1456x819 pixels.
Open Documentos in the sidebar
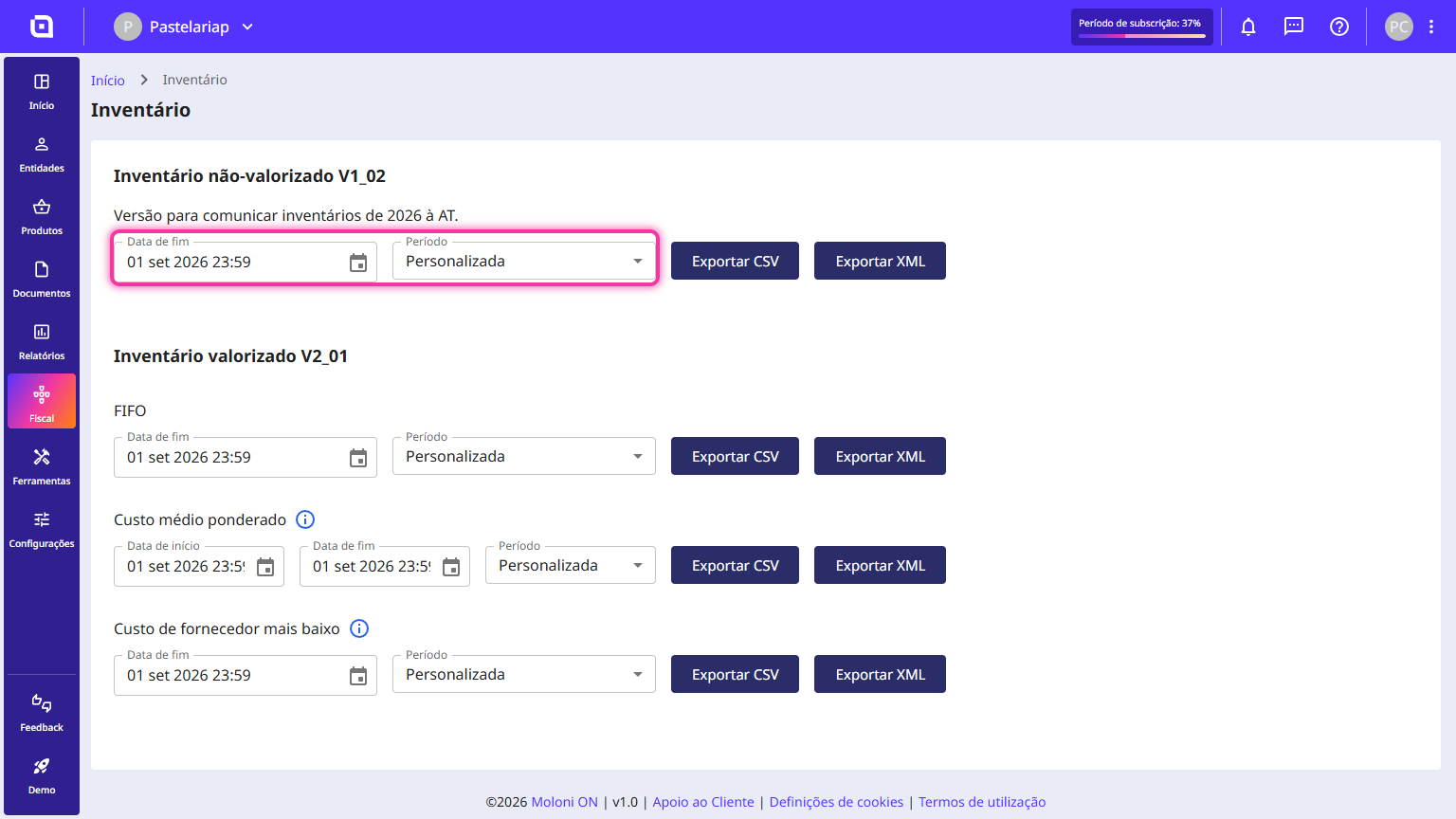coord(42,280)
